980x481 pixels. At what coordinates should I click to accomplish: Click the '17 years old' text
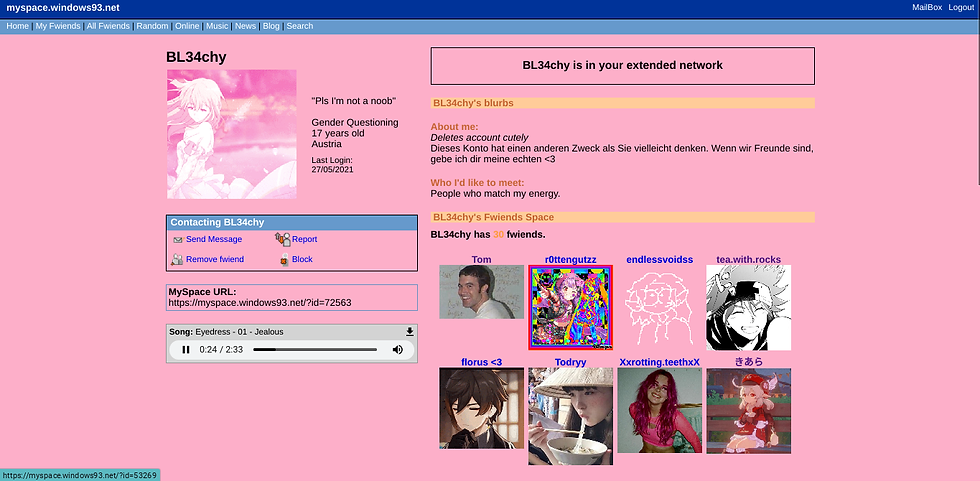coord(338,133)
